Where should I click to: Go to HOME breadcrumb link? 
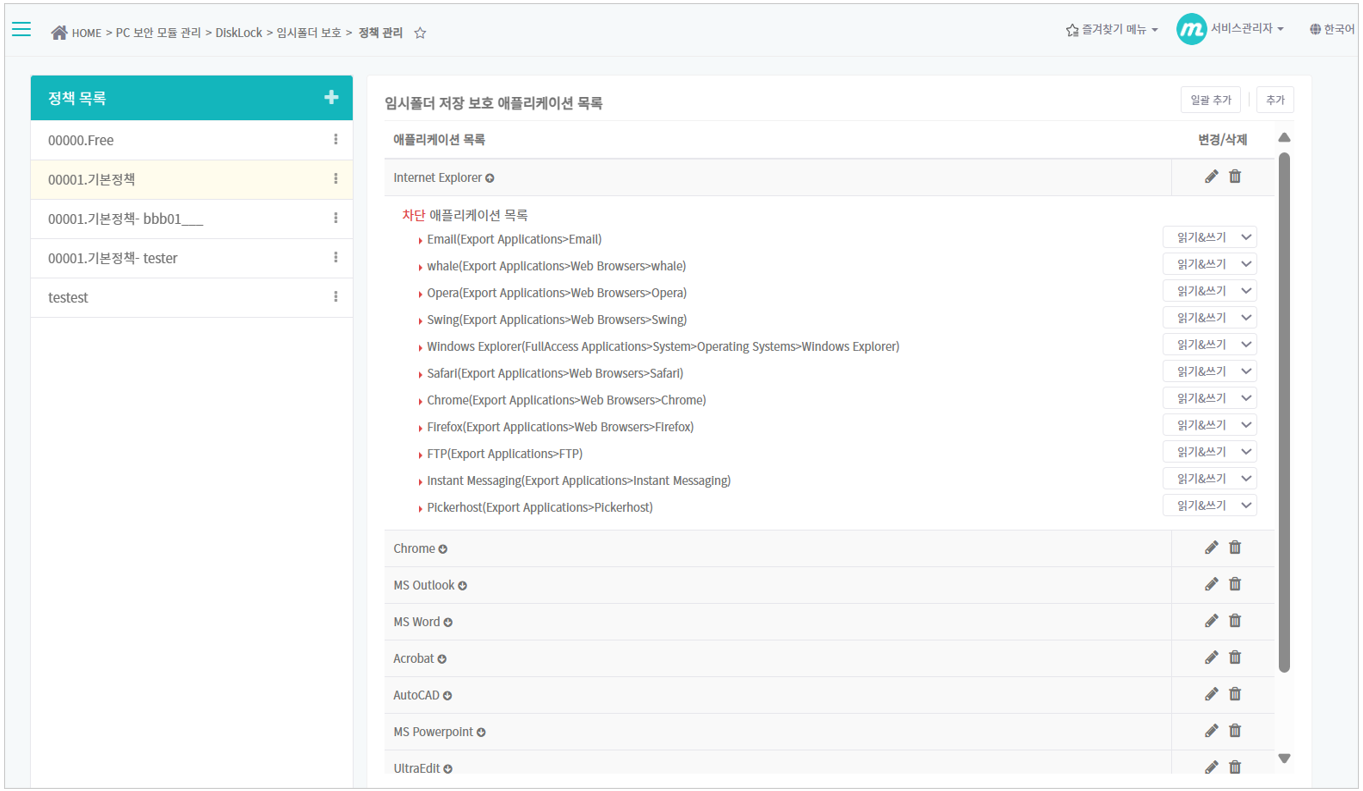click(86, 33)
